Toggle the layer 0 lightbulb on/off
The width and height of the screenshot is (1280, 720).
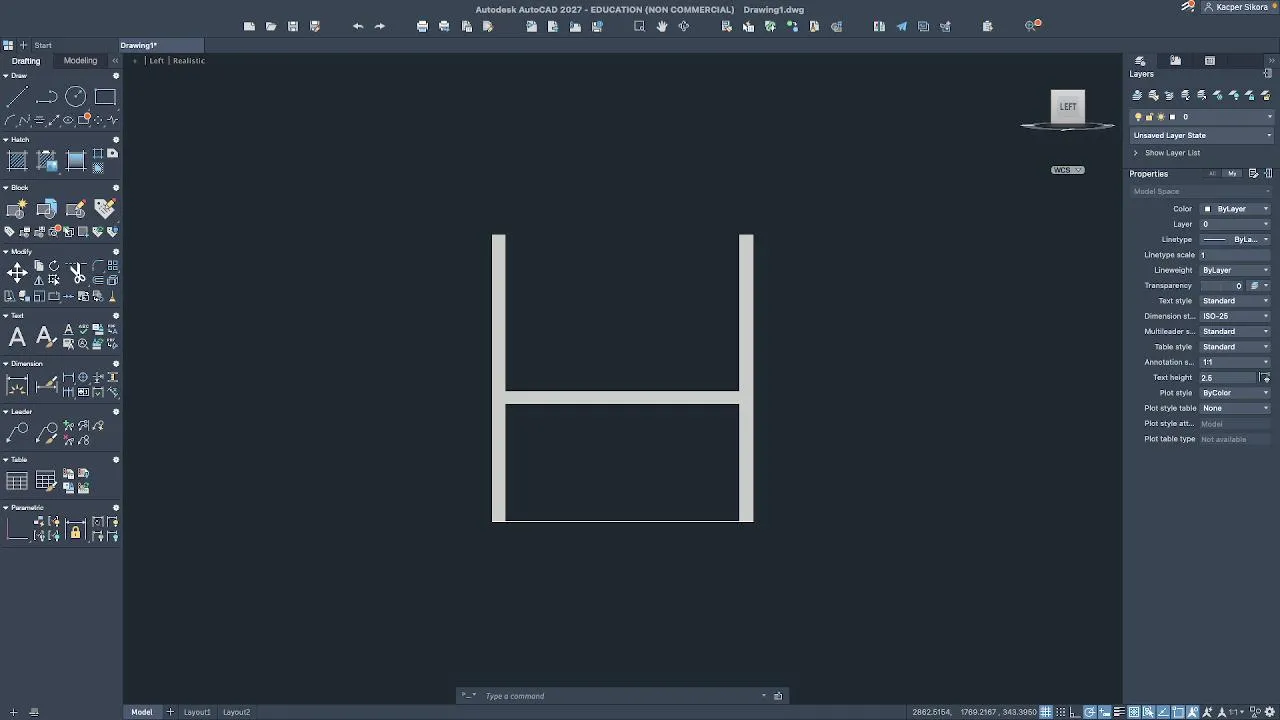pyautogui.click(x=1138, y=117)
